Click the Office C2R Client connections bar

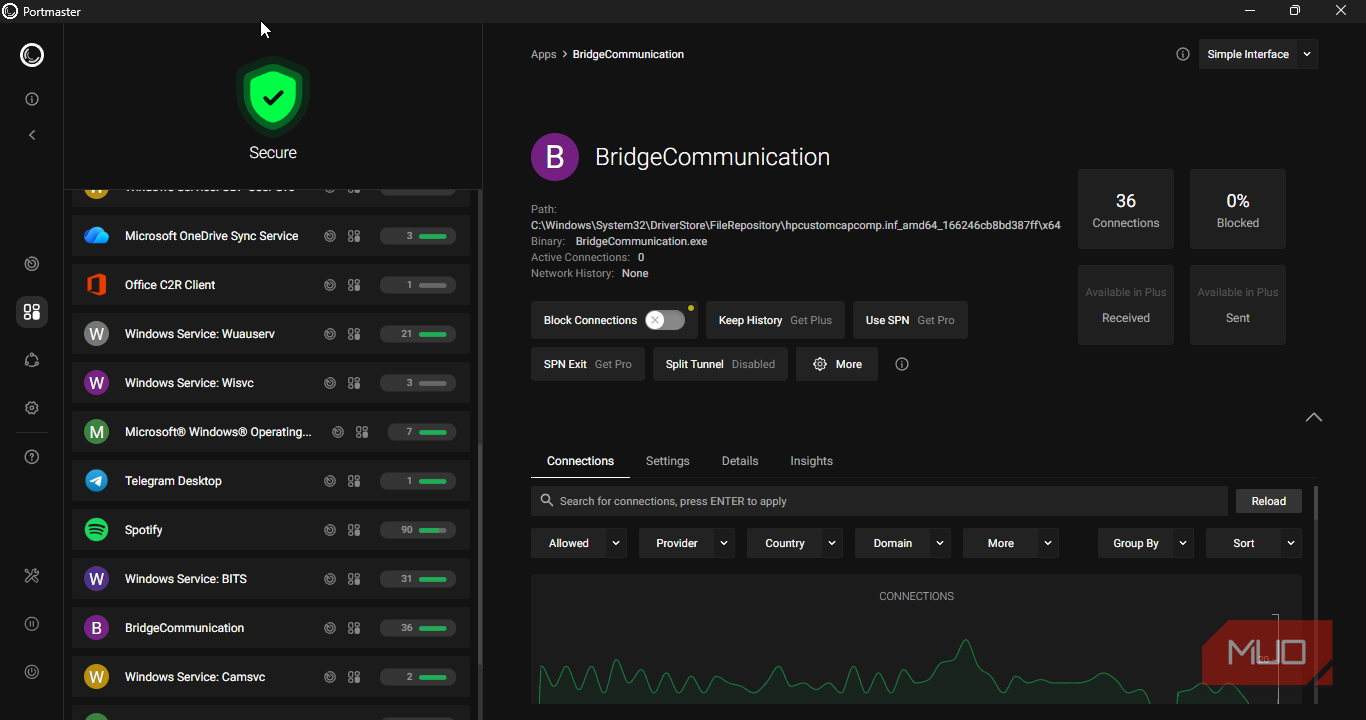418,285
